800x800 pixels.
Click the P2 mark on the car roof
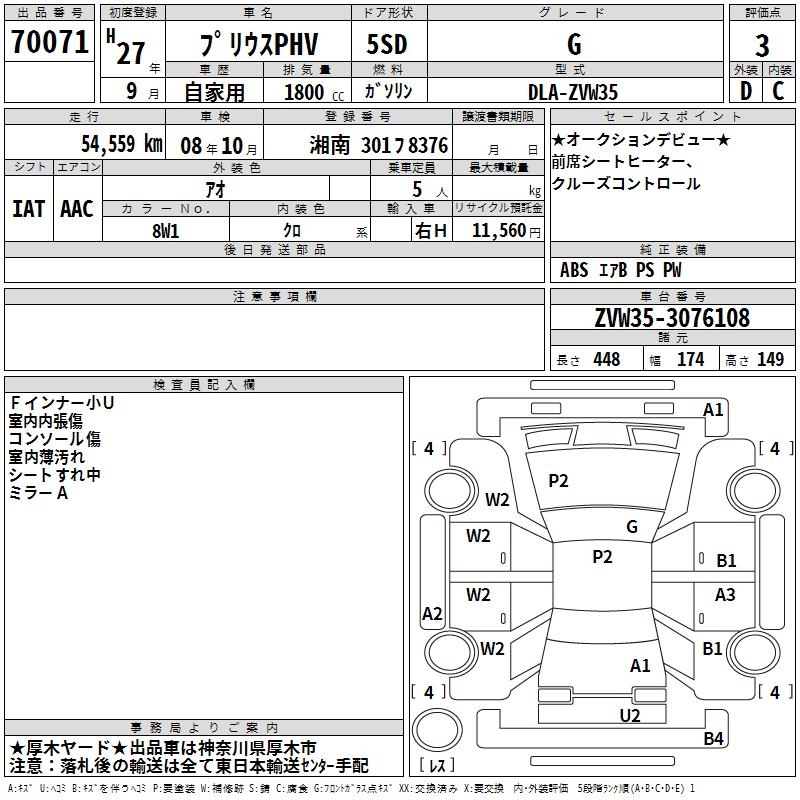coord(602,557)
